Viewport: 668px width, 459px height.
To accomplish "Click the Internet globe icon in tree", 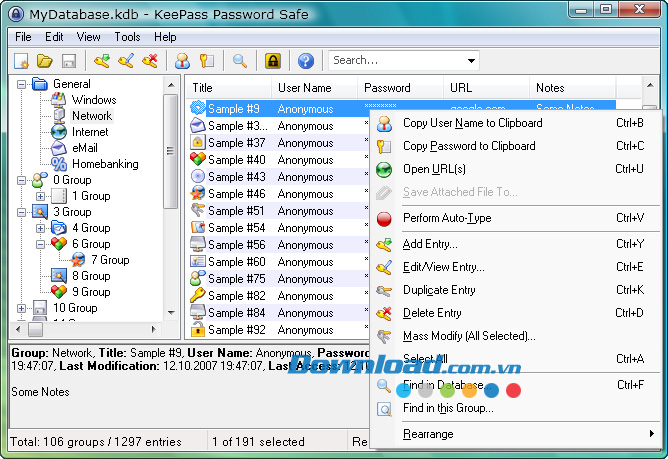I will (58, 132).
